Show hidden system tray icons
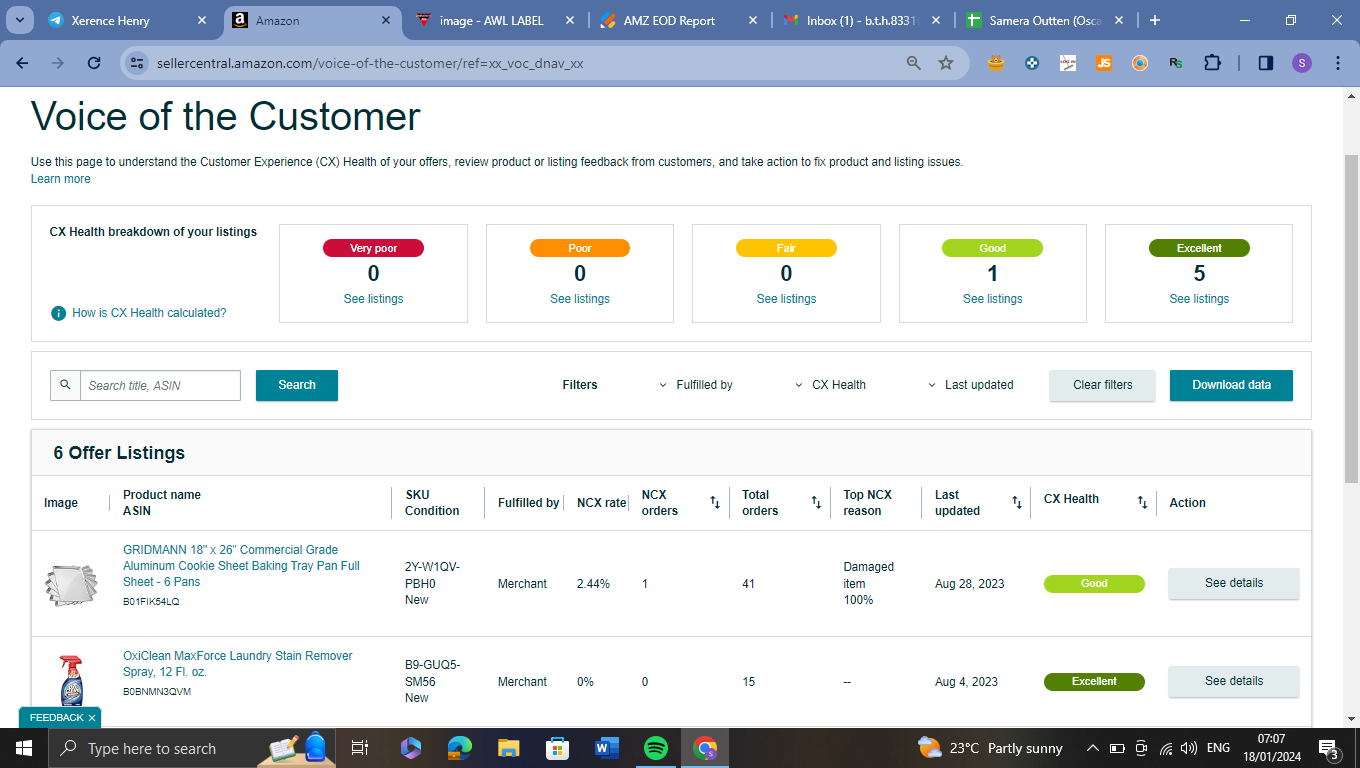Image resolution: width=1360 pixels, height=768 pixels. click(x=1092, y=748)
